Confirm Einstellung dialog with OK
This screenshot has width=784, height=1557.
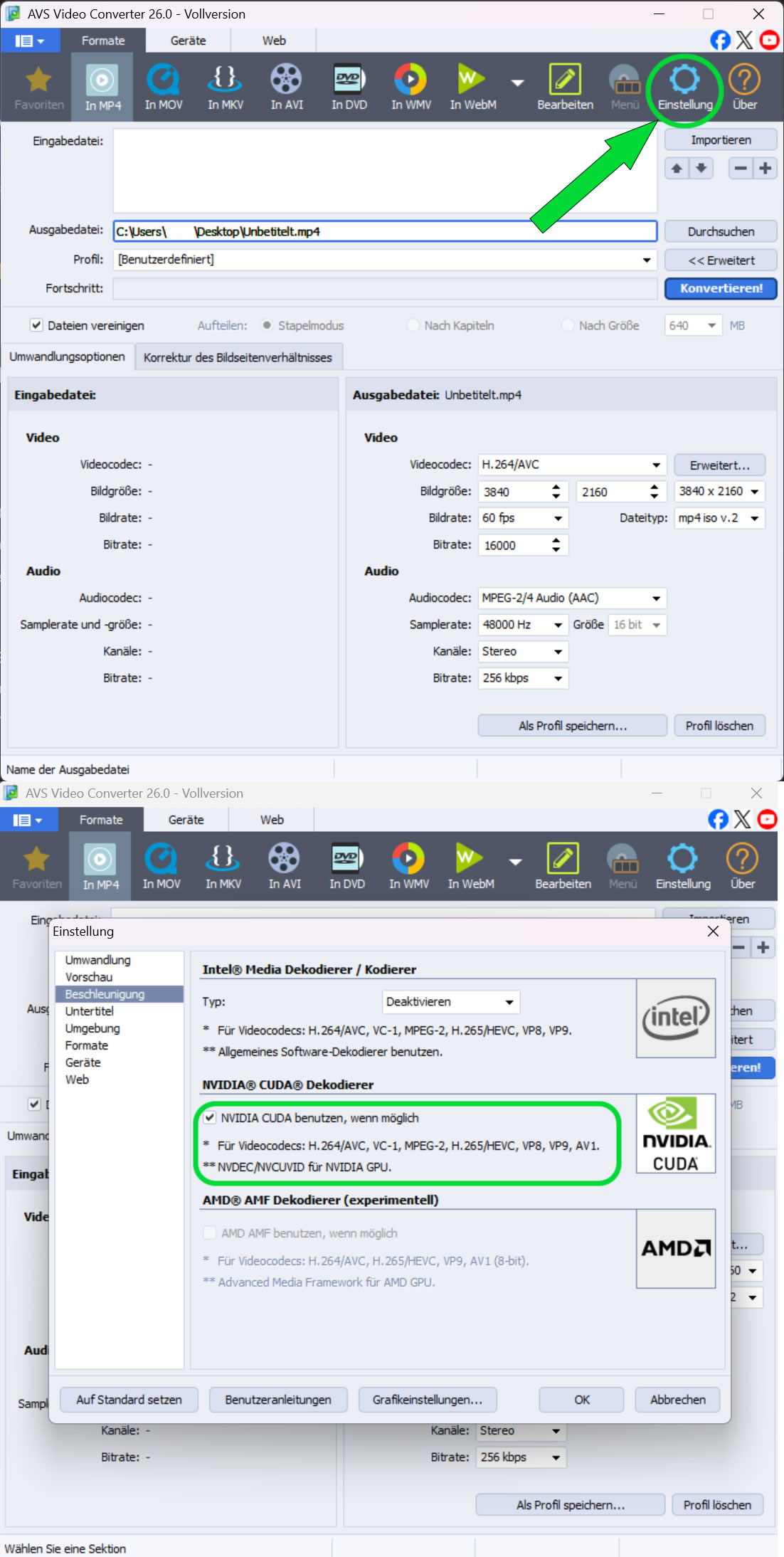[581, 1399]
